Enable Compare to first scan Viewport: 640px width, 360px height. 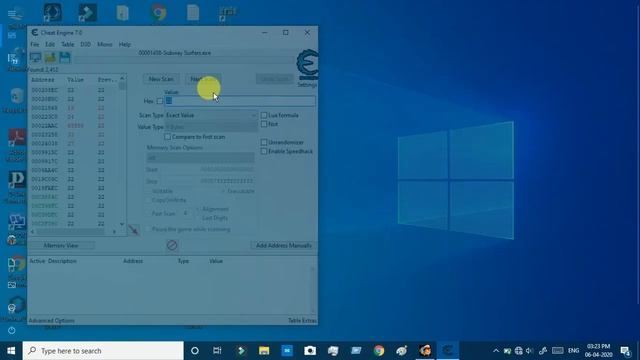[x=167, y=137]
